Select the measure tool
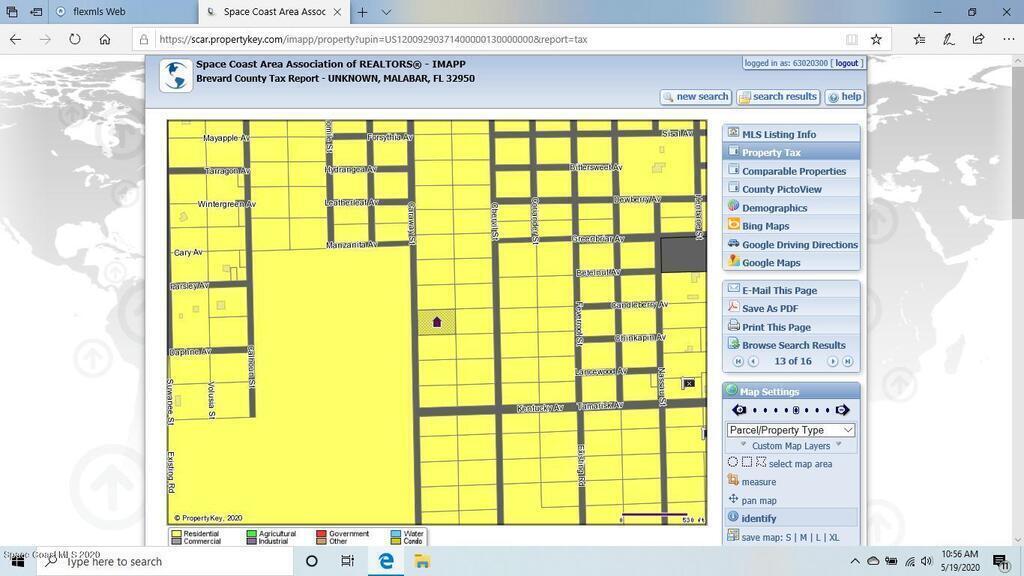The height and width of the screenshot is (576, 1024). (x=758, y=482)
